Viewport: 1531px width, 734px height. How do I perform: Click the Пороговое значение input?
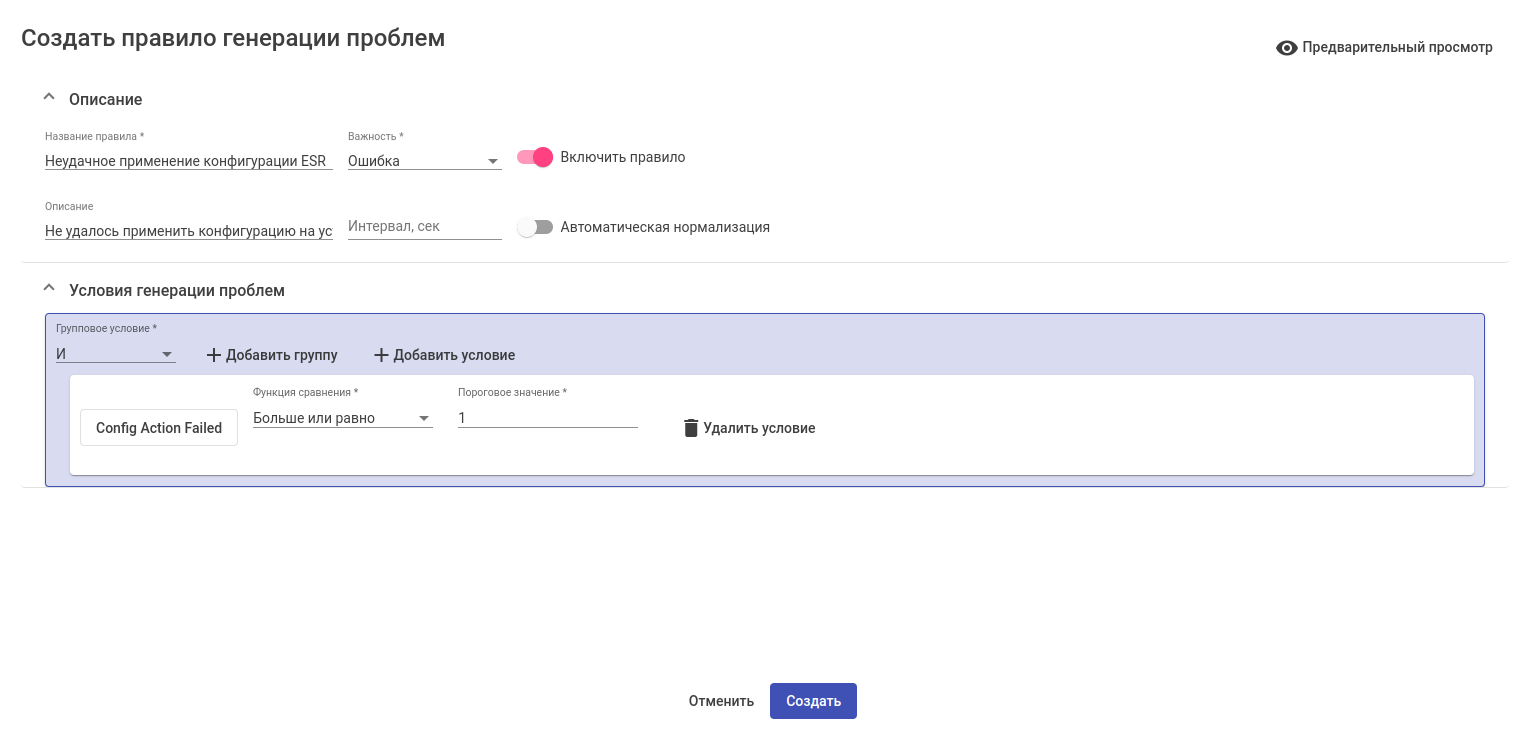(x=547, y=418)
